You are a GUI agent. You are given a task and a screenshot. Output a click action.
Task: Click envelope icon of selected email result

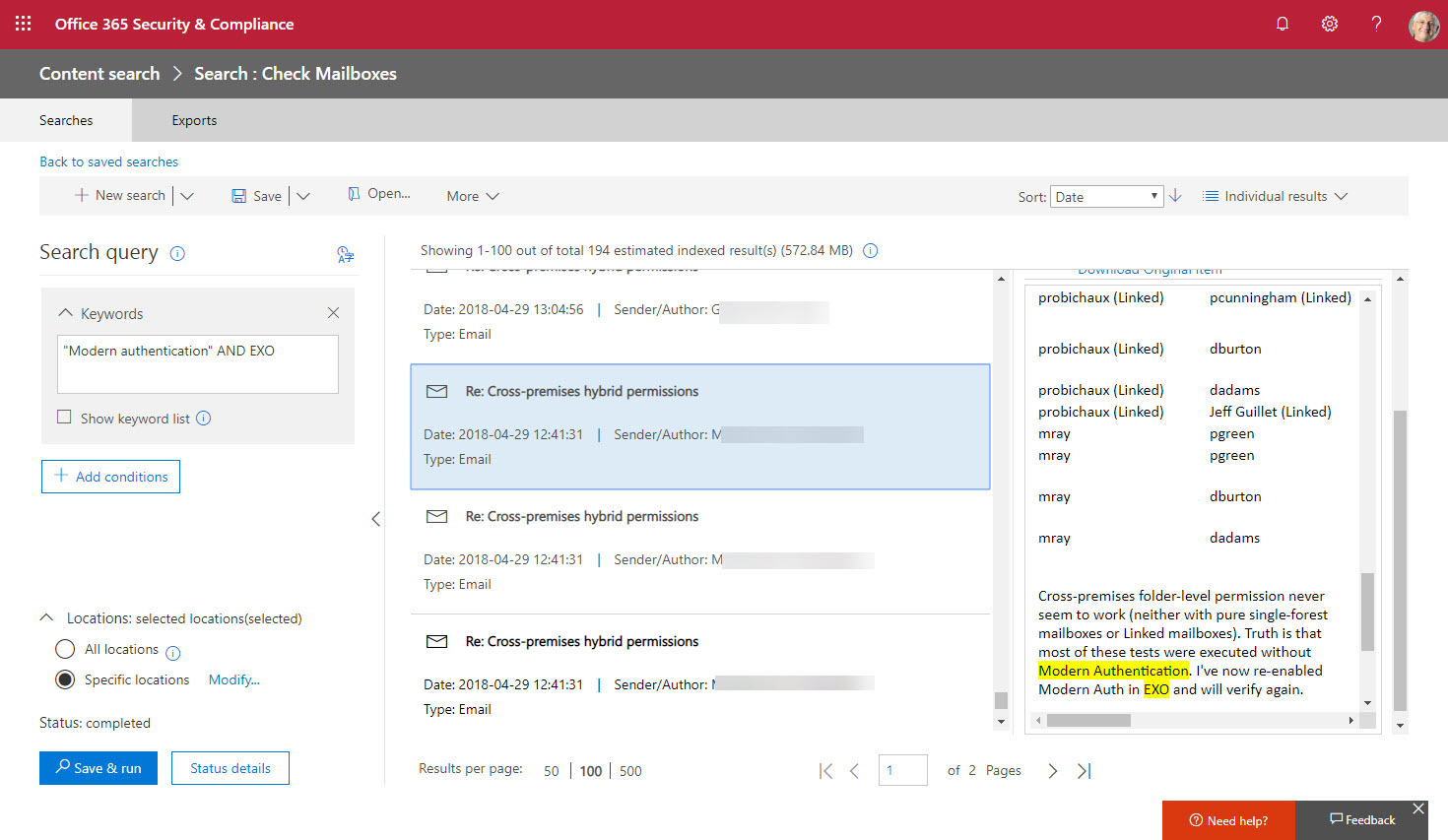[436, 391]
